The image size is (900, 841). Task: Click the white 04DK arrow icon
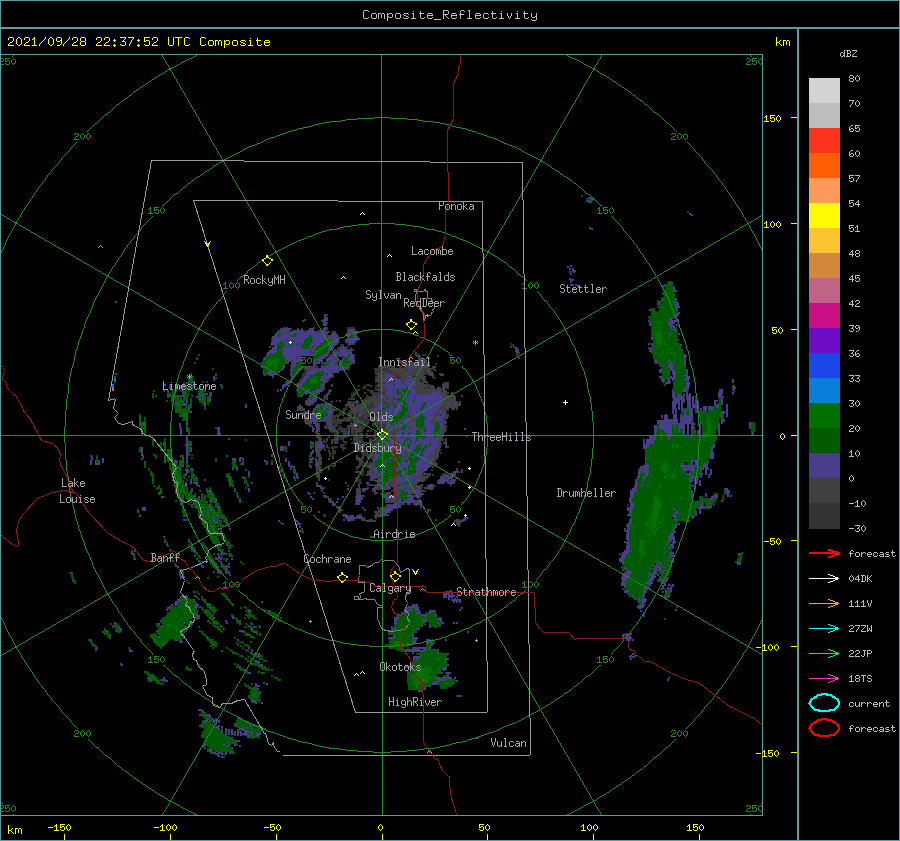pos(824,578)
